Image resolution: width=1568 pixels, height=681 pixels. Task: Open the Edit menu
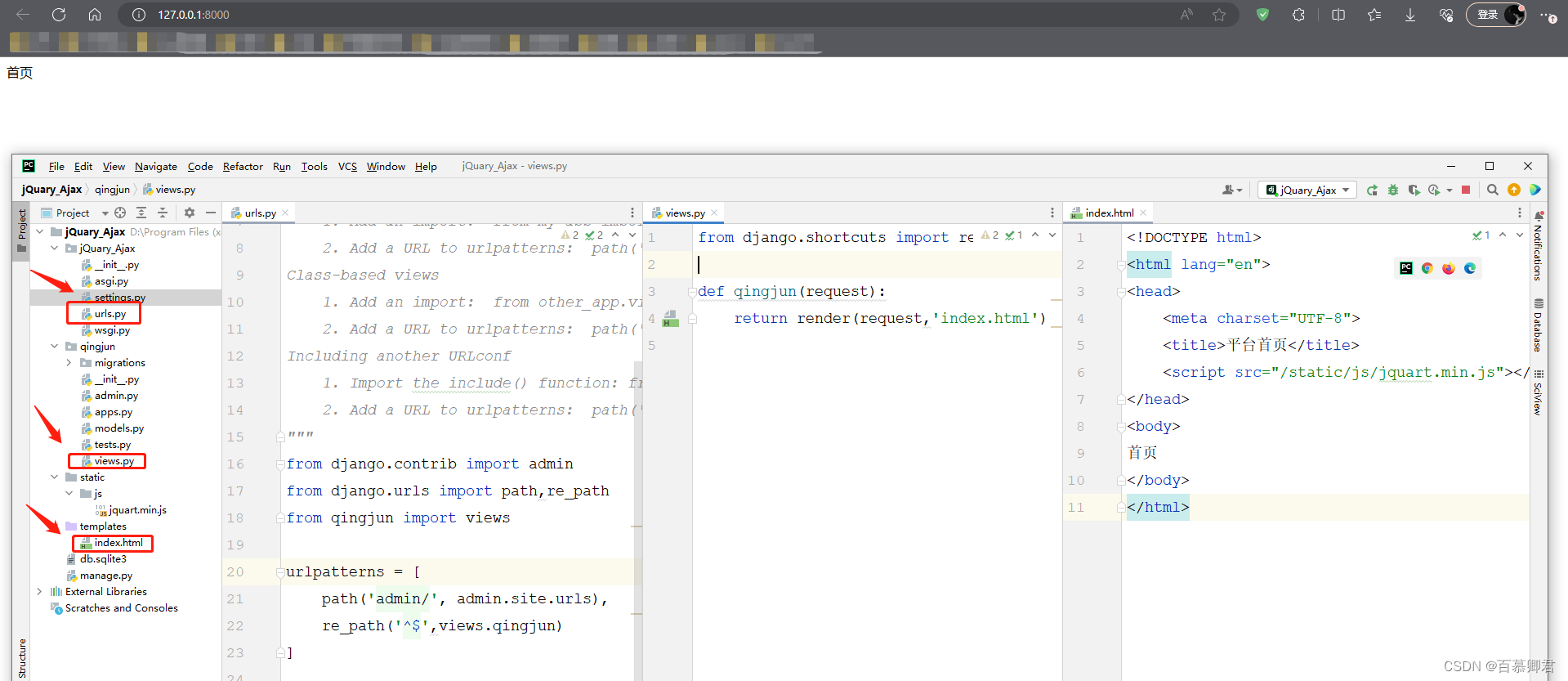pos(83,166)
